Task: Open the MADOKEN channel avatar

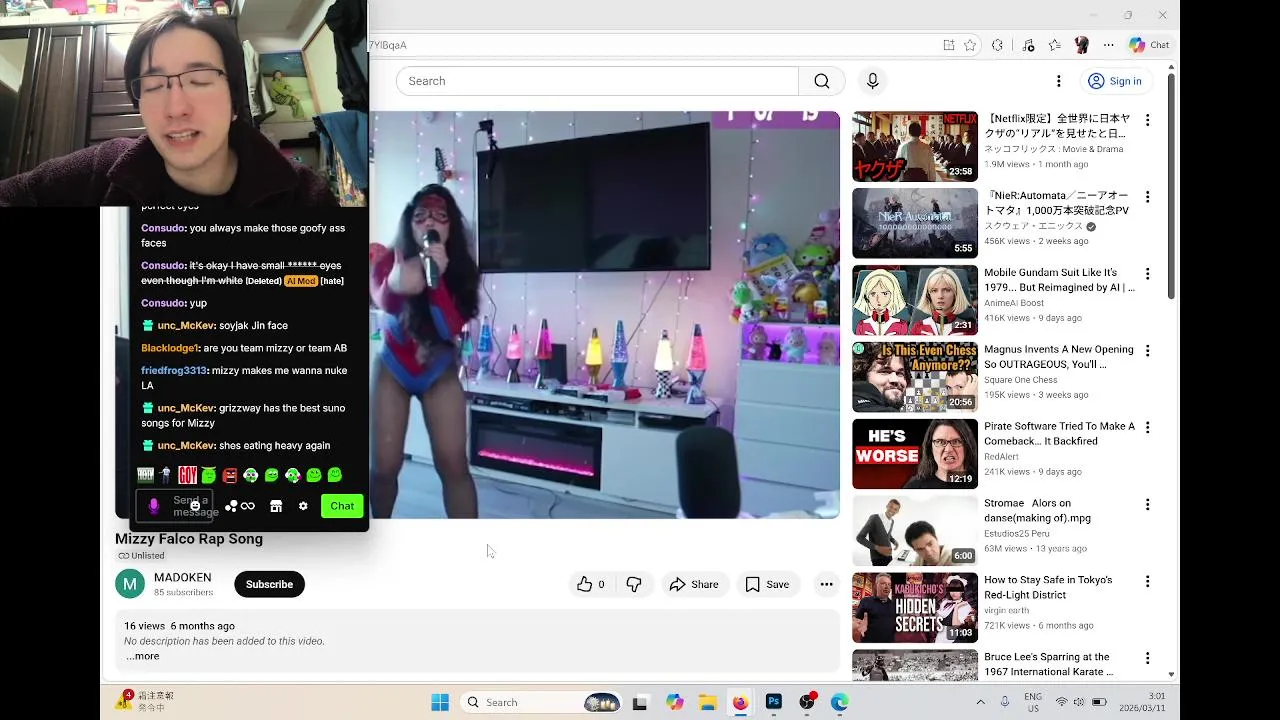Action: (x=130, y=584)
